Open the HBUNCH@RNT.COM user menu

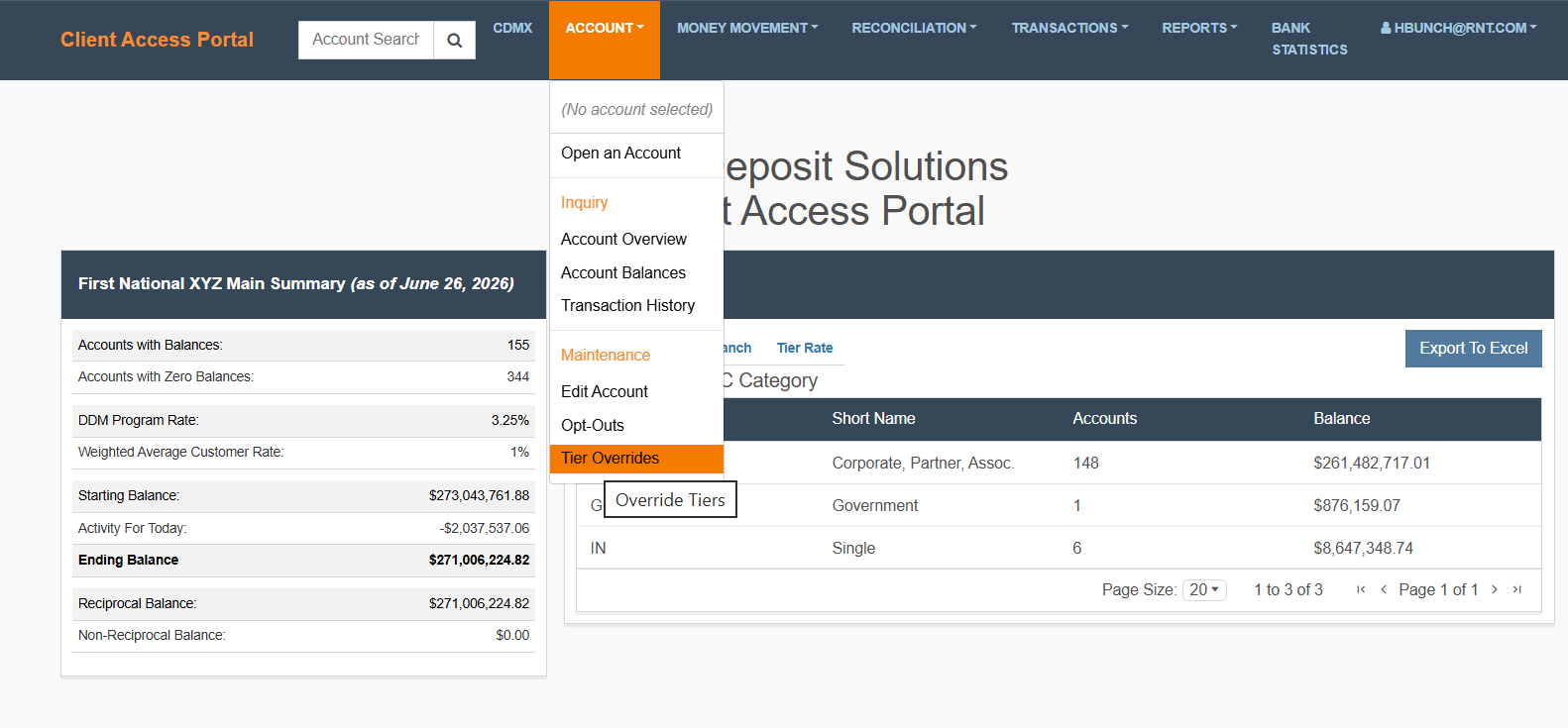pyautogui.click(x=1458, y=28)
